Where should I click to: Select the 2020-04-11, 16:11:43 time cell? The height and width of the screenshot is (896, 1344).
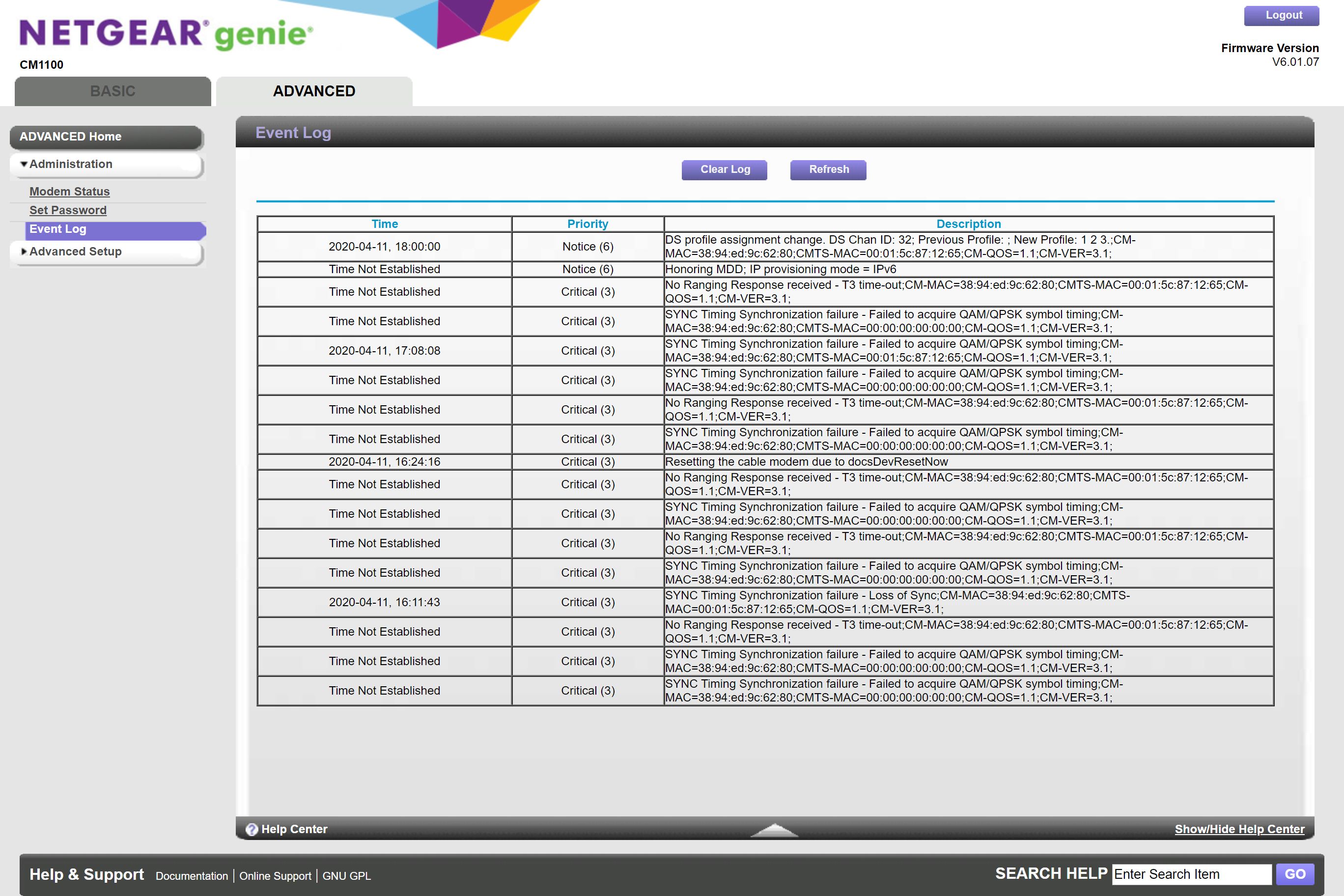coord(385,602)
